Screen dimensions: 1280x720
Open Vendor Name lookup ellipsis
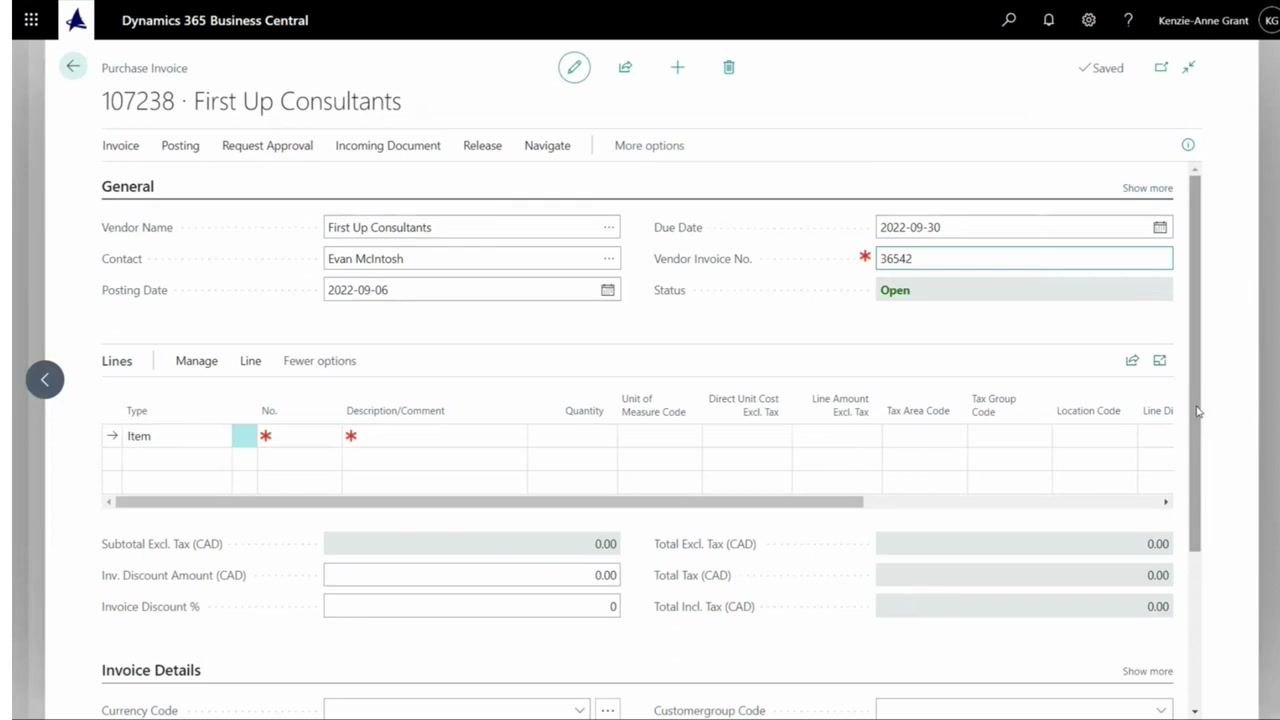click(x=608, y=227)
